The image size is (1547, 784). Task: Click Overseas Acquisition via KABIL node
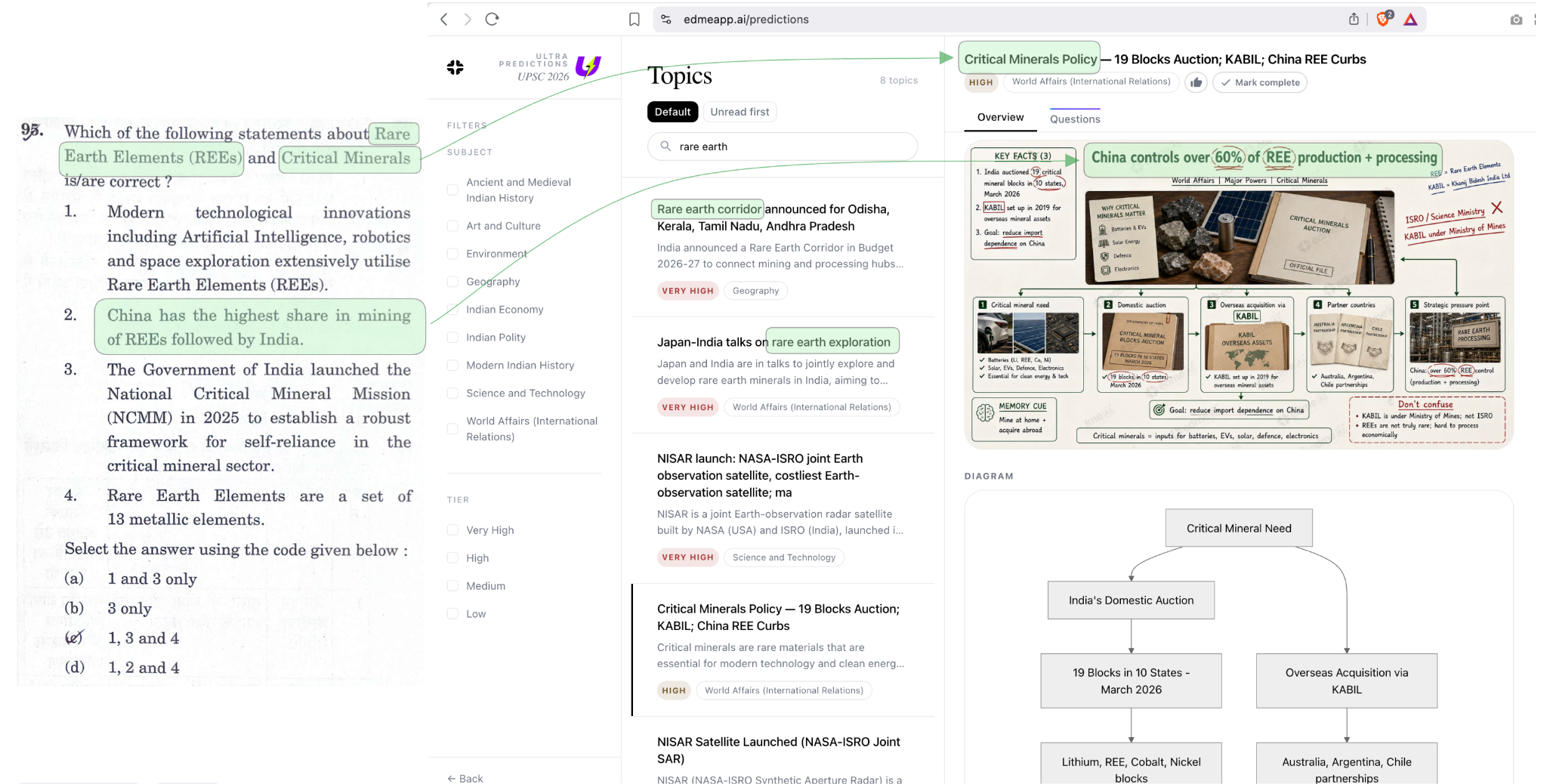(x=1346, y=681)
